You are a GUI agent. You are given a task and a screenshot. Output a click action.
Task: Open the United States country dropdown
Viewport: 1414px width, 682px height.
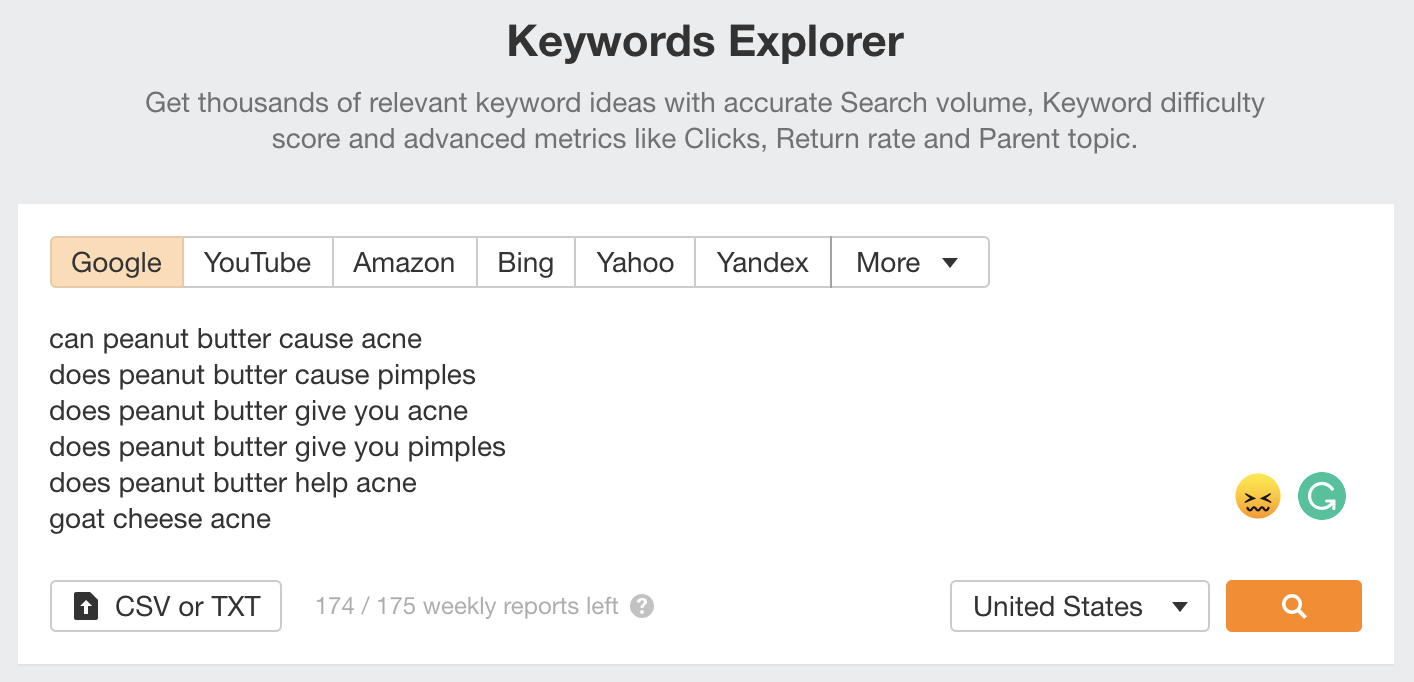[1079, 606]
